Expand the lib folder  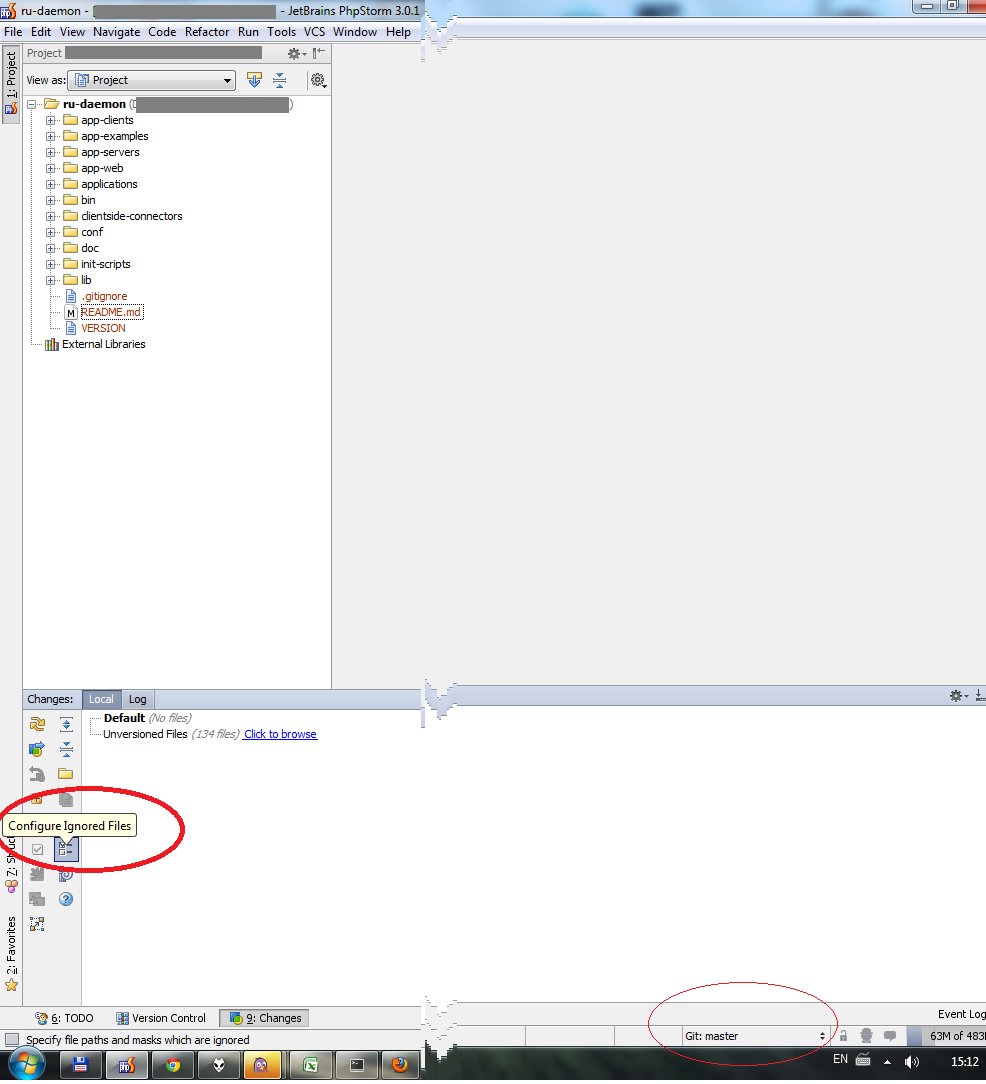[x=50, y=280]
